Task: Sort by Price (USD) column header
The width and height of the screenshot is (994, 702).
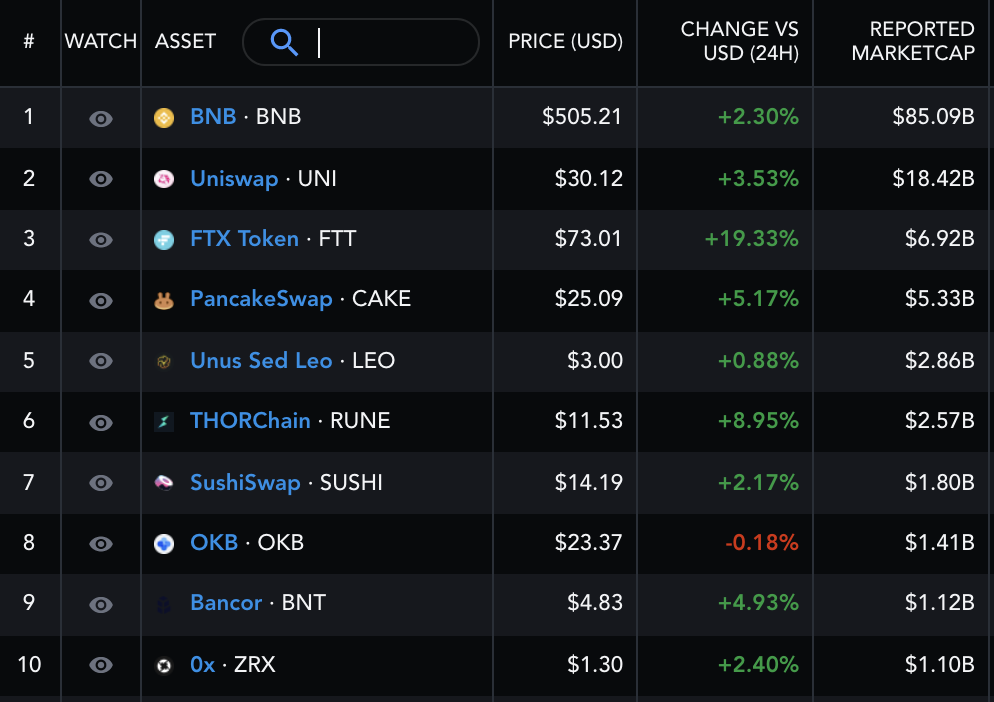Action: [x=565, y=41]
